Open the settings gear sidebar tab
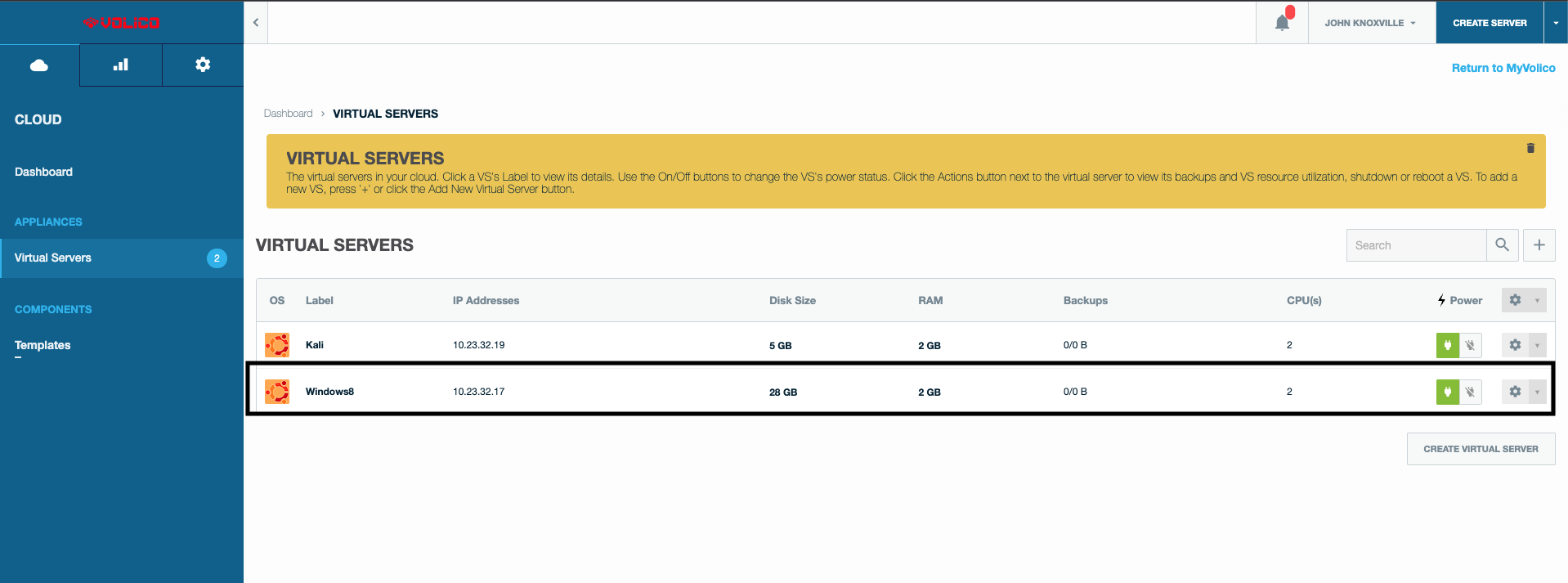 tap(203, 65)
